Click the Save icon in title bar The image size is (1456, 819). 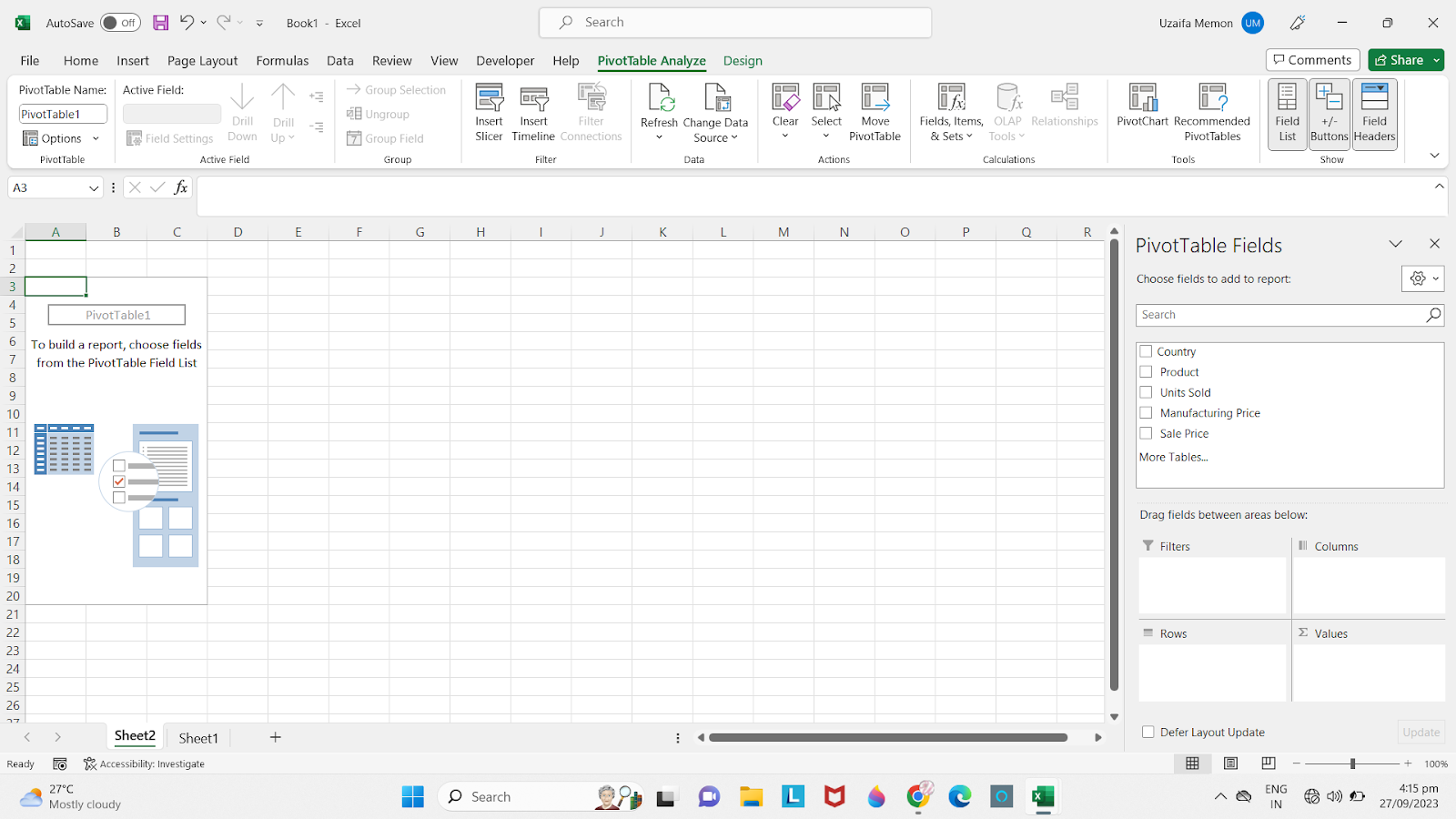point(160,23)
